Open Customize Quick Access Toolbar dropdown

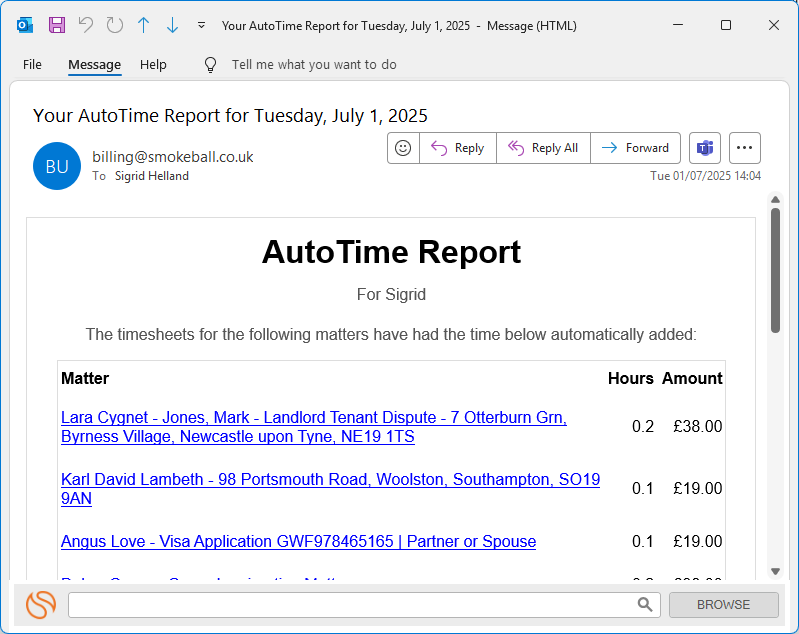(x=201, y=25)
